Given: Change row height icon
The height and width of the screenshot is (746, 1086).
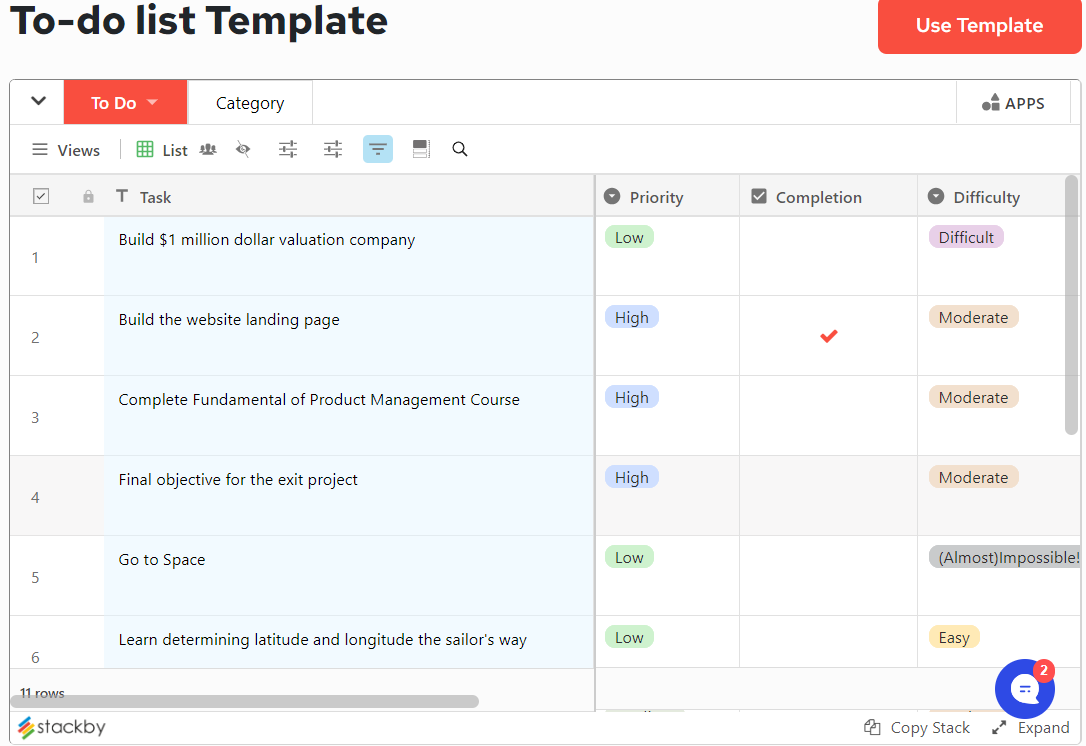Looking at the screenshot, I should coord(420,149).
